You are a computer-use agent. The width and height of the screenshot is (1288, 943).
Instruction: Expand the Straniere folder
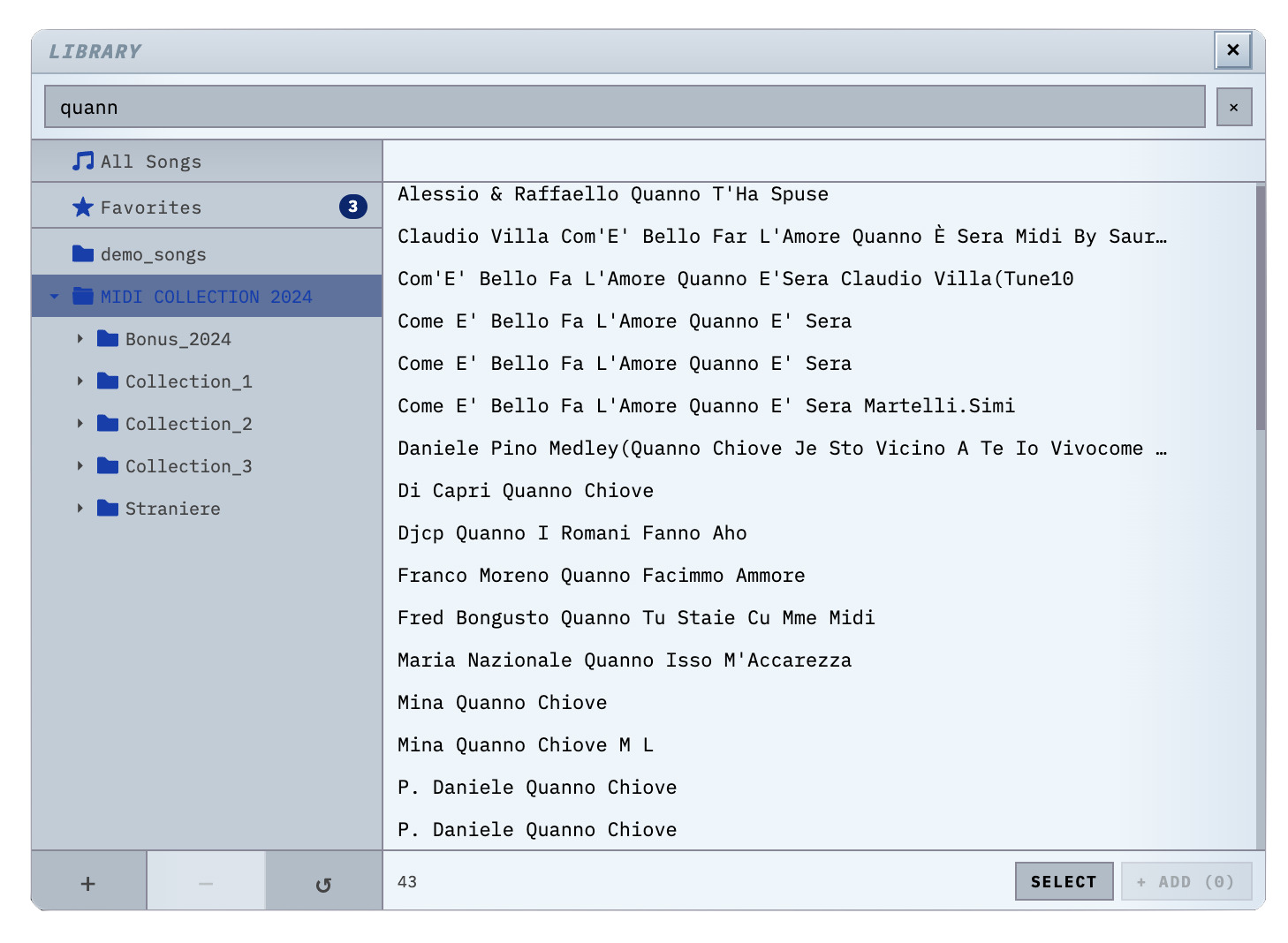80,508
